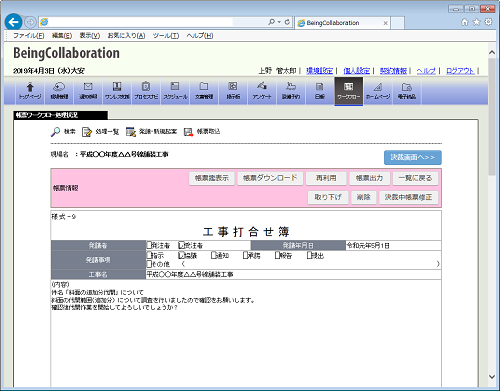Click the 契約情報 link
The height and width of the screenshot is (391, 500).
tap(393, 71)
